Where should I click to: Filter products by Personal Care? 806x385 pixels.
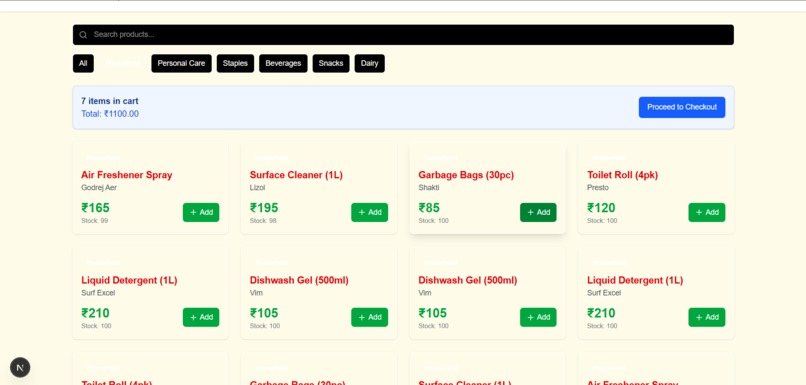[x=181, y=63]
